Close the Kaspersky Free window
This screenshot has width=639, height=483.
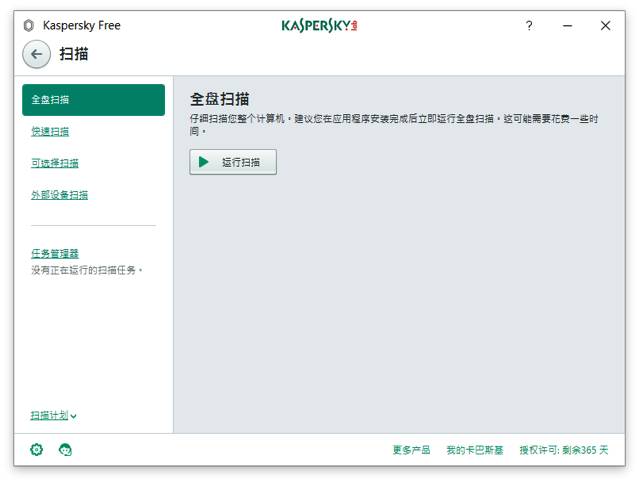(605, 26)
